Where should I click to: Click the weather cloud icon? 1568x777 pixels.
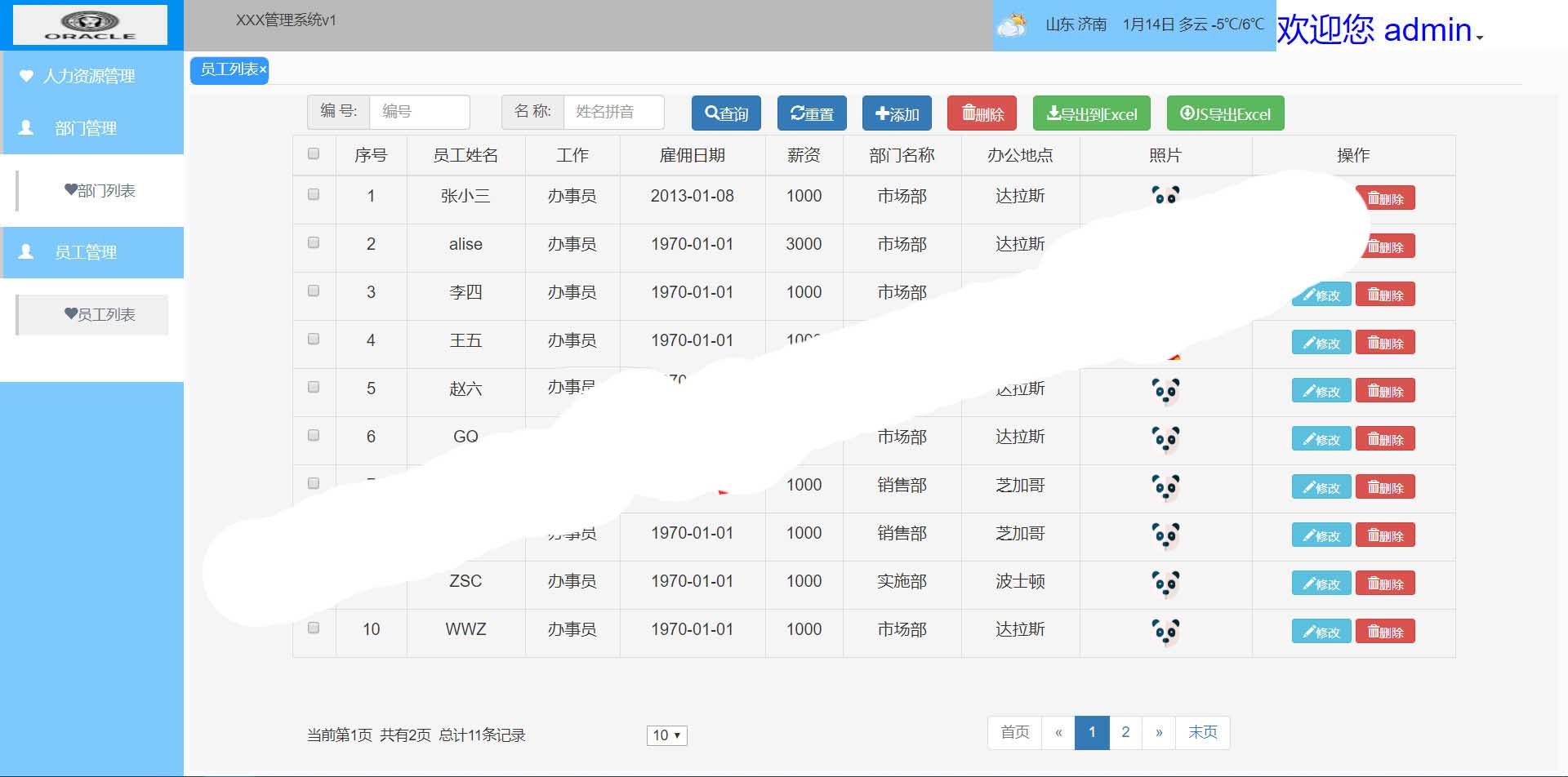point(1013,25)
